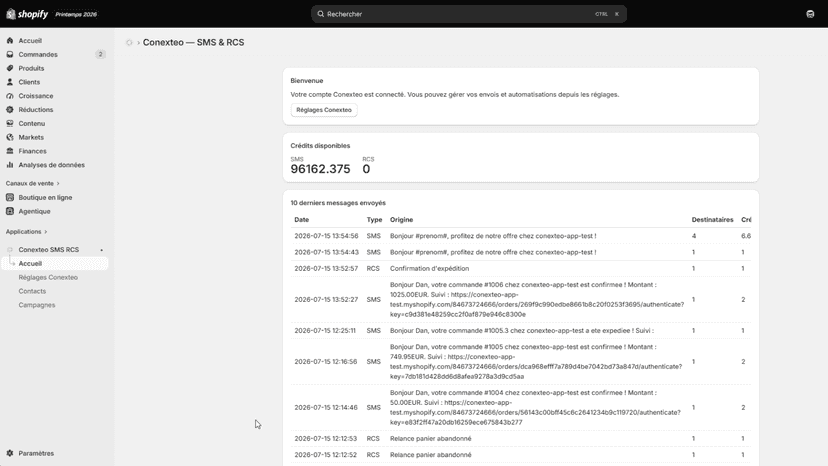Open Contacts submenu item
This screenshot has height=466, width=828.
tap(32, 291)
